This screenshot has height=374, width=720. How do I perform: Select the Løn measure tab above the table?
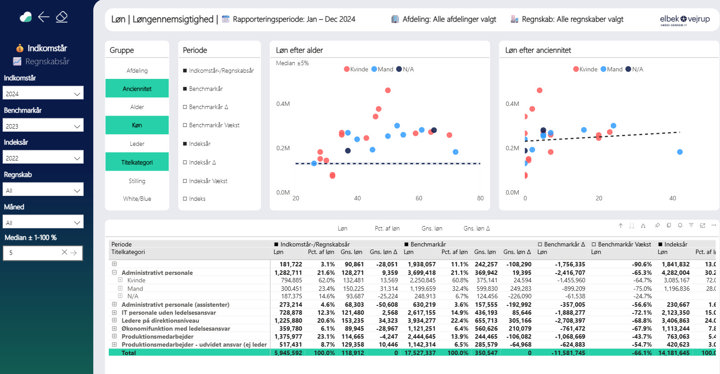tap(343, 228)
